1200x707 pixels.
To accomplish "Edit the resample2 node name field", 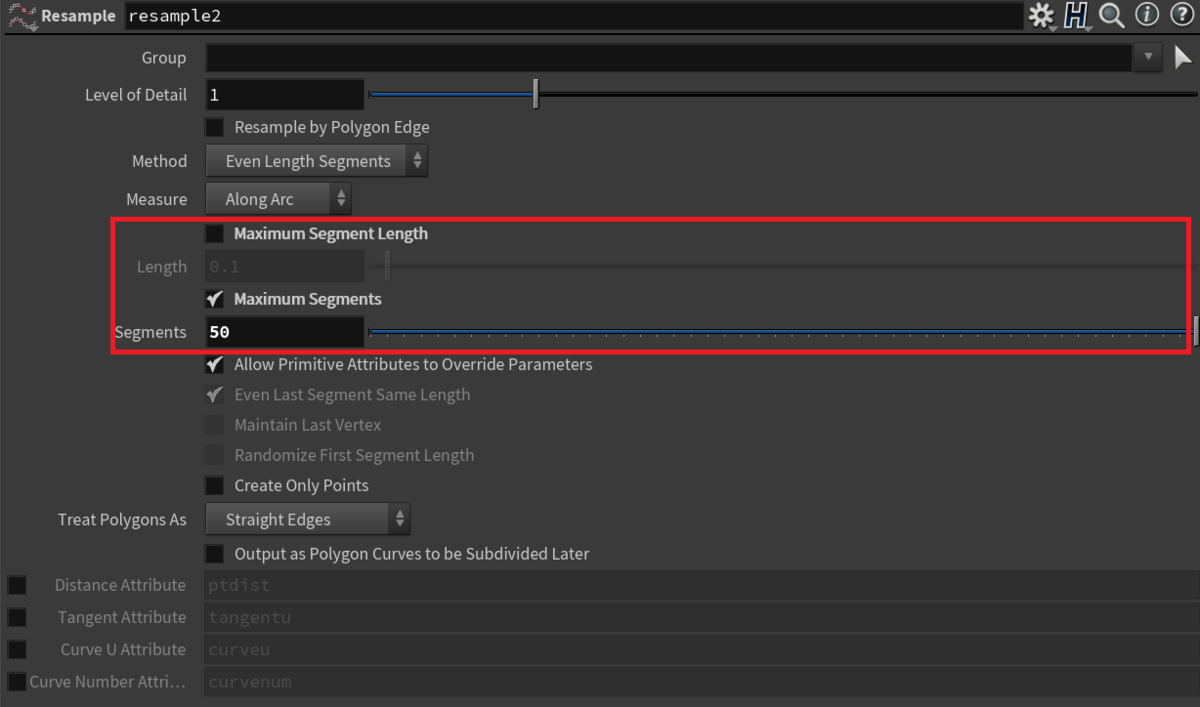I will pos(574,16).
